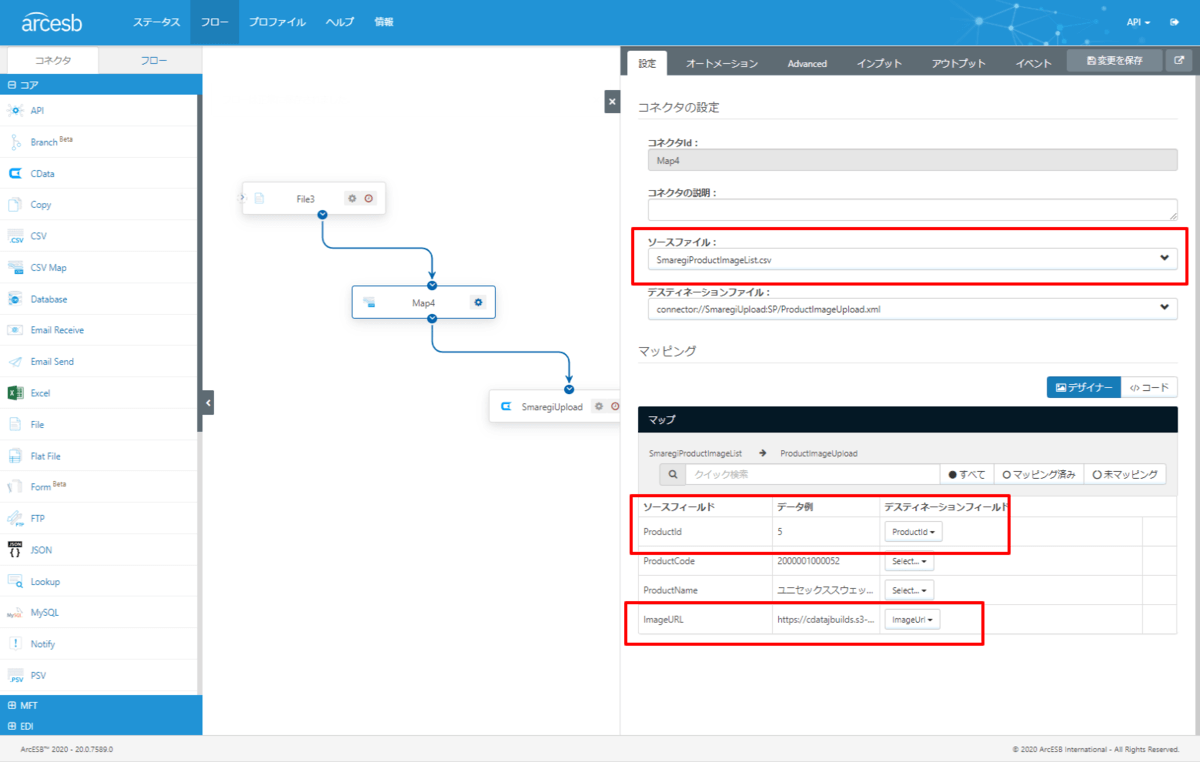Viewport: 1200px width, 762px height.
Task: Switch to デザイナー view
Action: (x=1084, y=387)
